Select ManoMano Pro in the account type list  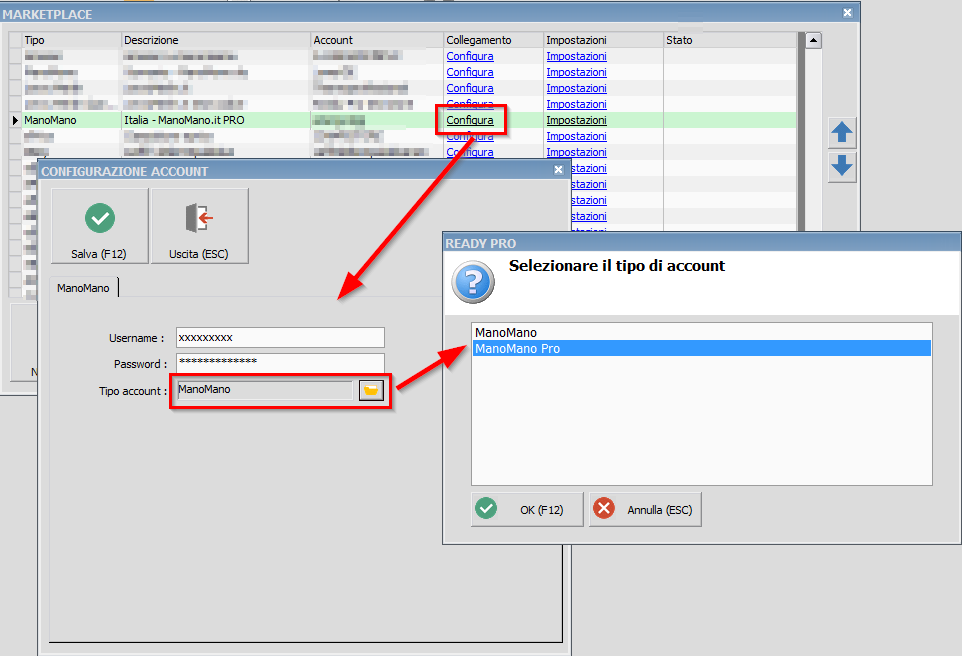click(702, 349)
